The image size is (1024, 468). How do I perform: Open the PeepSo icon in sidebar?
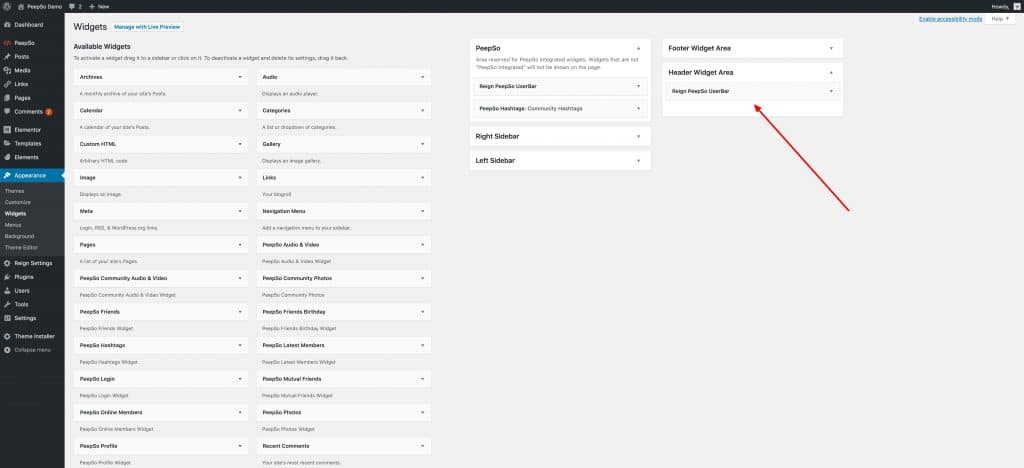[x=7, y=43]
